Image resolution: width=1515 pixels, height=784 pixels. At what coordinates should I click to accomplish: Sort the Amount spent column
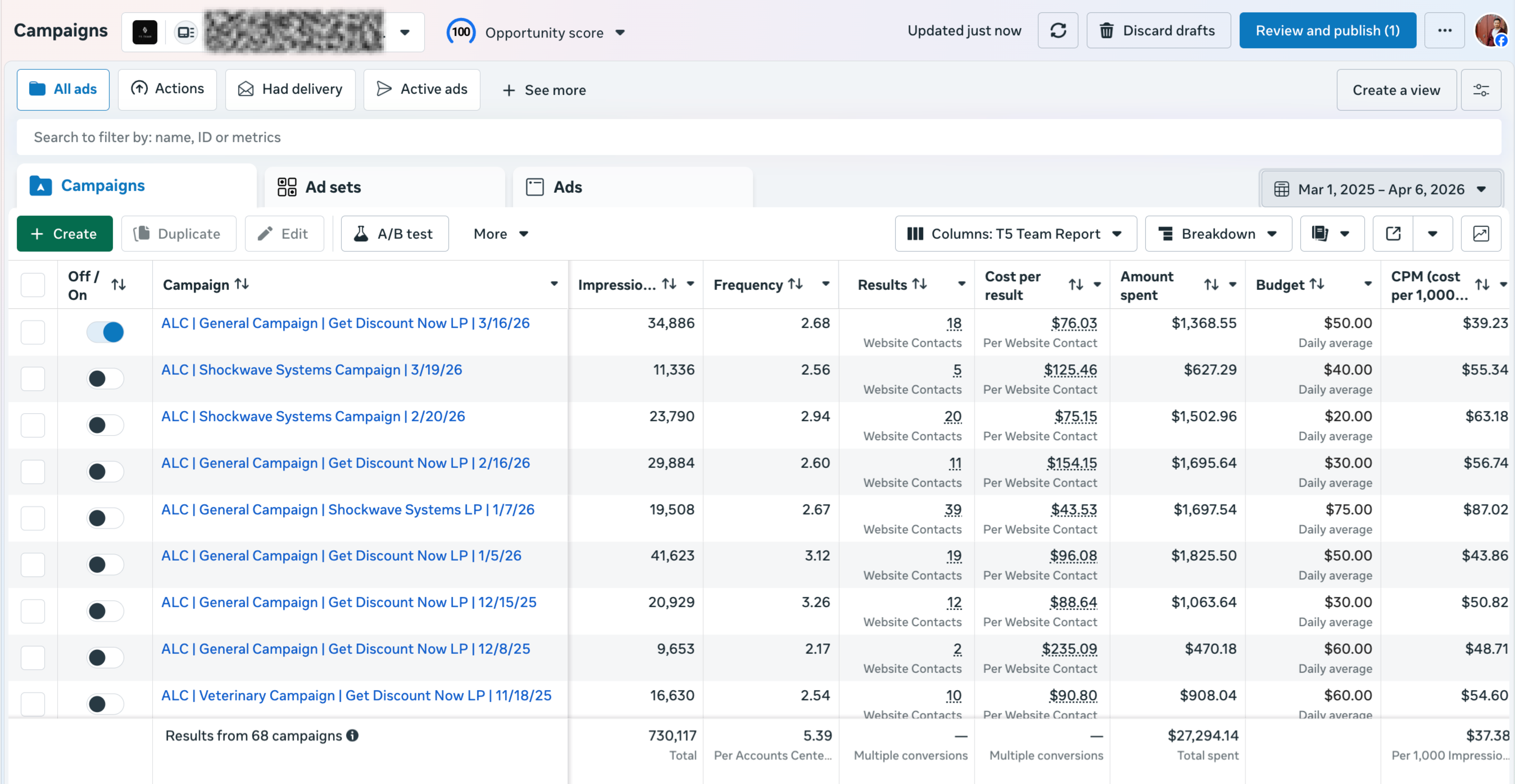tap(1211, 285)
